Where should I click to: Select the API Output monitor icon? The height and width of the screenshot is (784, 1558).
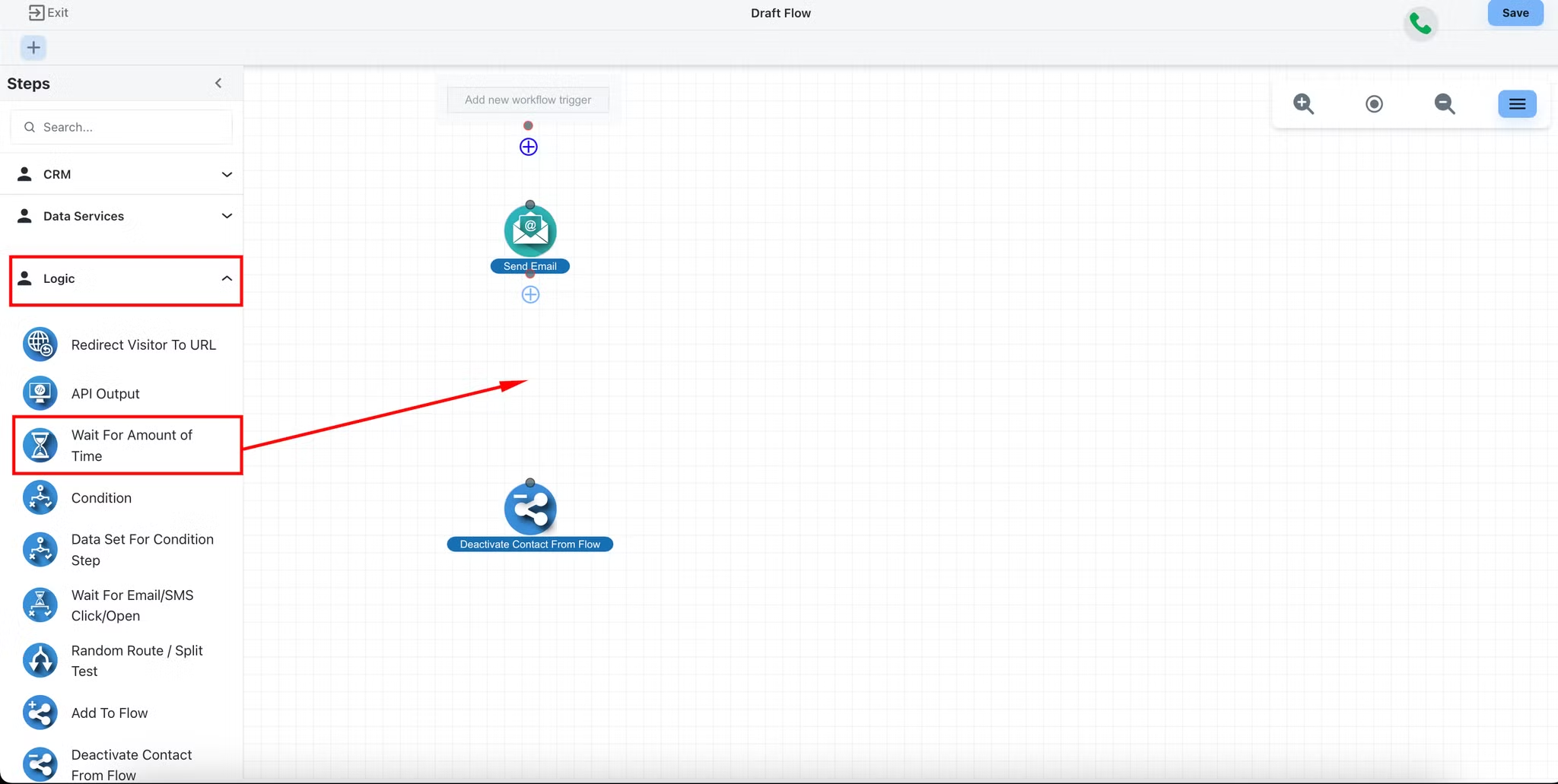[40, 393]
